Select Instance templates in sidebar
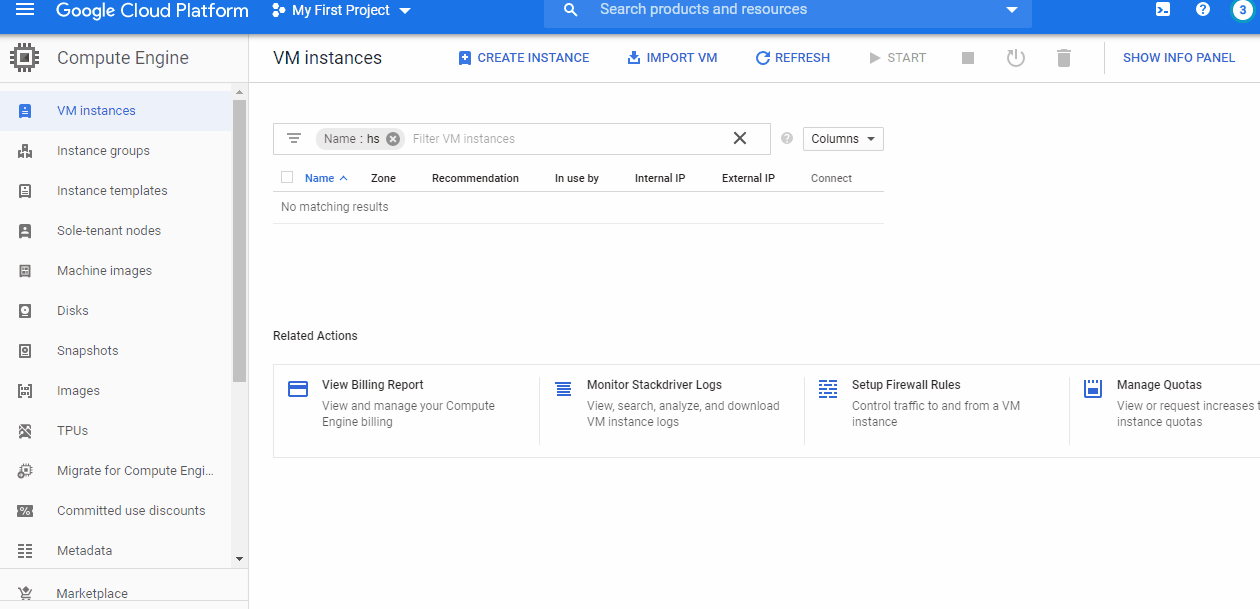This screenshot has height=609, width=1260. click(x=112, y=191)
